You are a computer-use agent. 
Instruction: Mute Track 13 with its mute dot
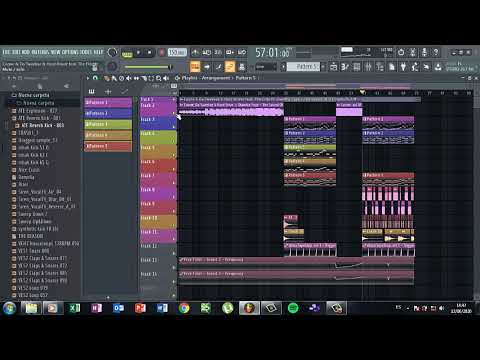click(x=174, y=267)
